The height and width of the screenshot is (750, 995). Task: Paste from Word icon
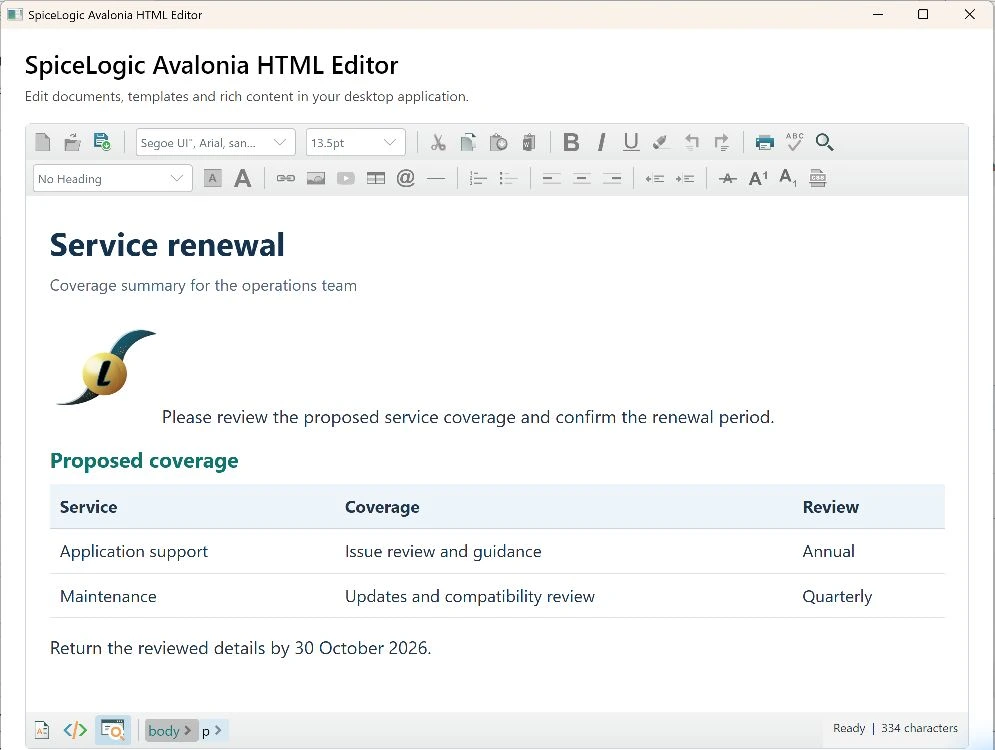point(529,142)
